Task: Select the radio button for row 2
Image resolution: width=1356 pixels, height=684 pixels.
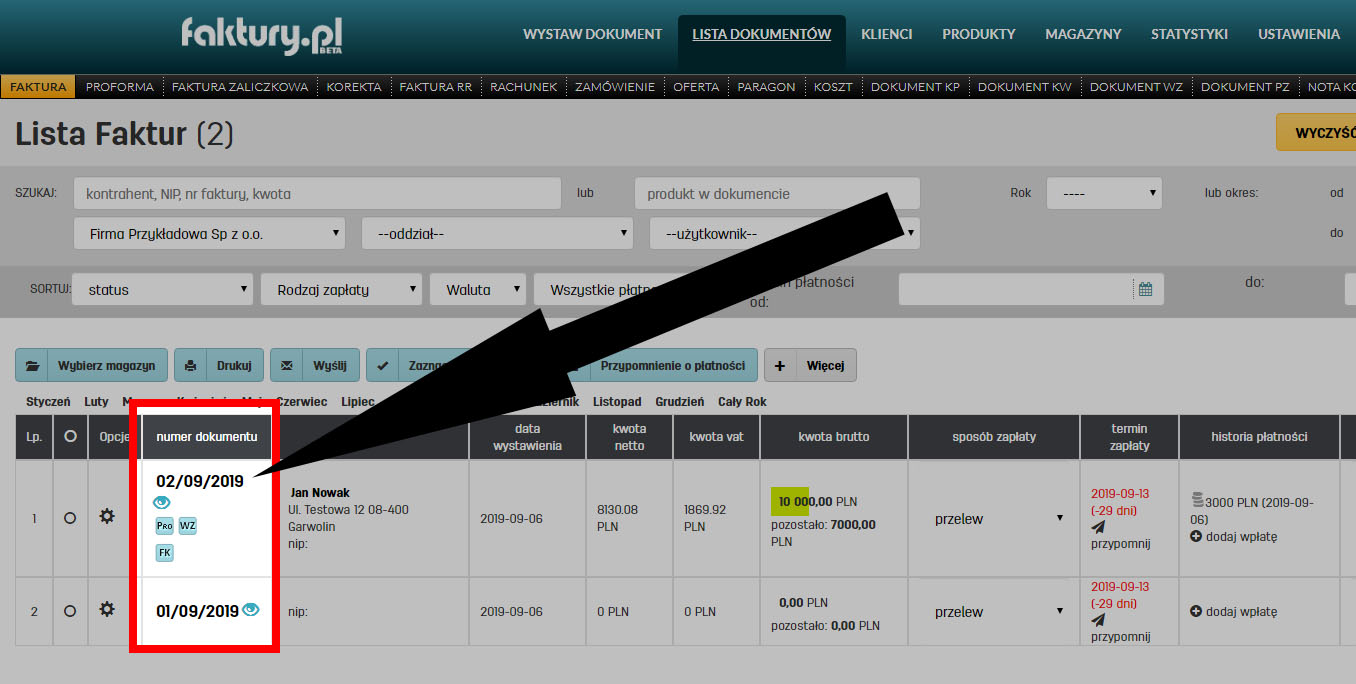Action: (70, 610)
